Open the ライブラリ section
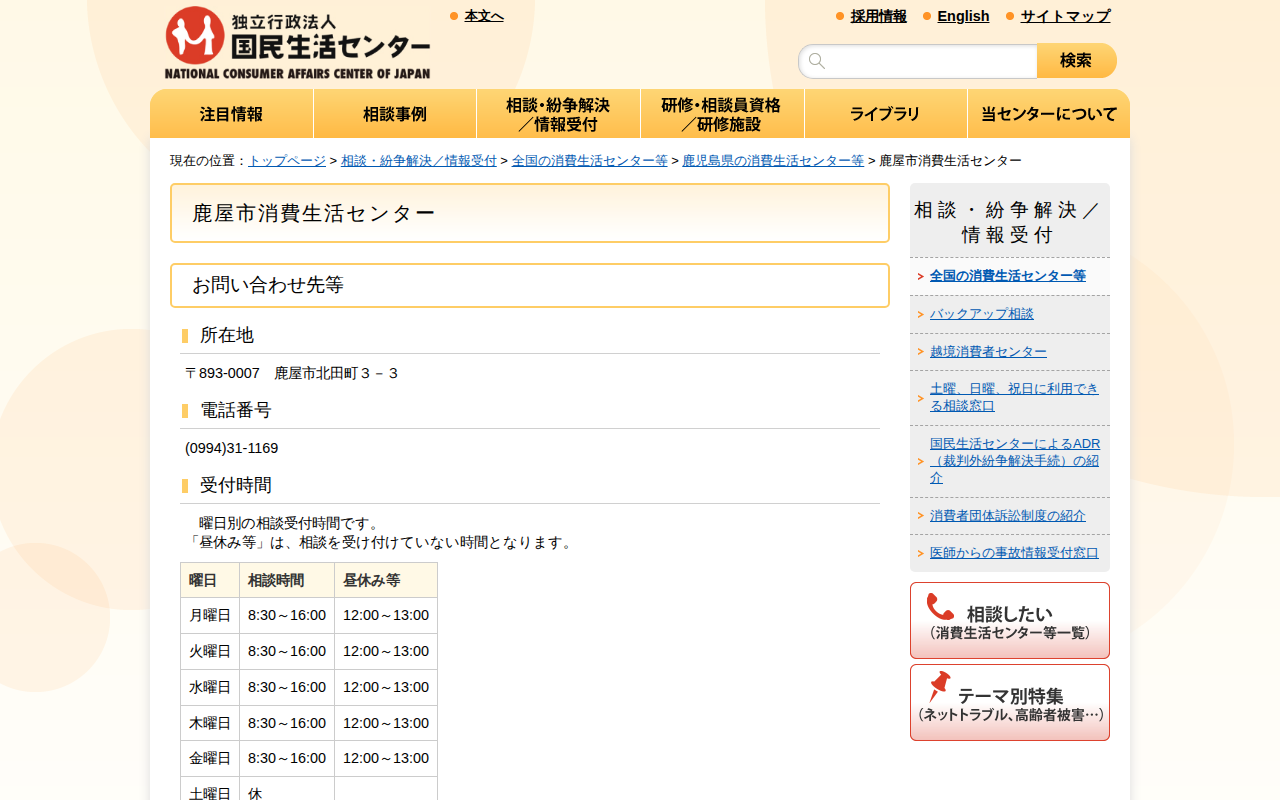 [x=885, y=113]
